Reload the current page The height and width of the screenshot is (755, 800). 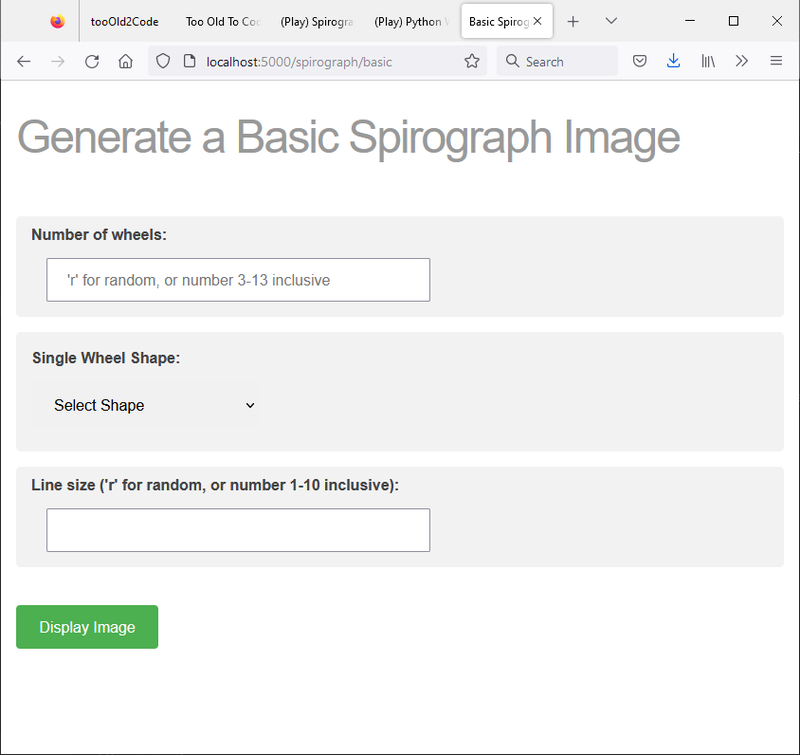pyautogui.click(x=92, y=62)
